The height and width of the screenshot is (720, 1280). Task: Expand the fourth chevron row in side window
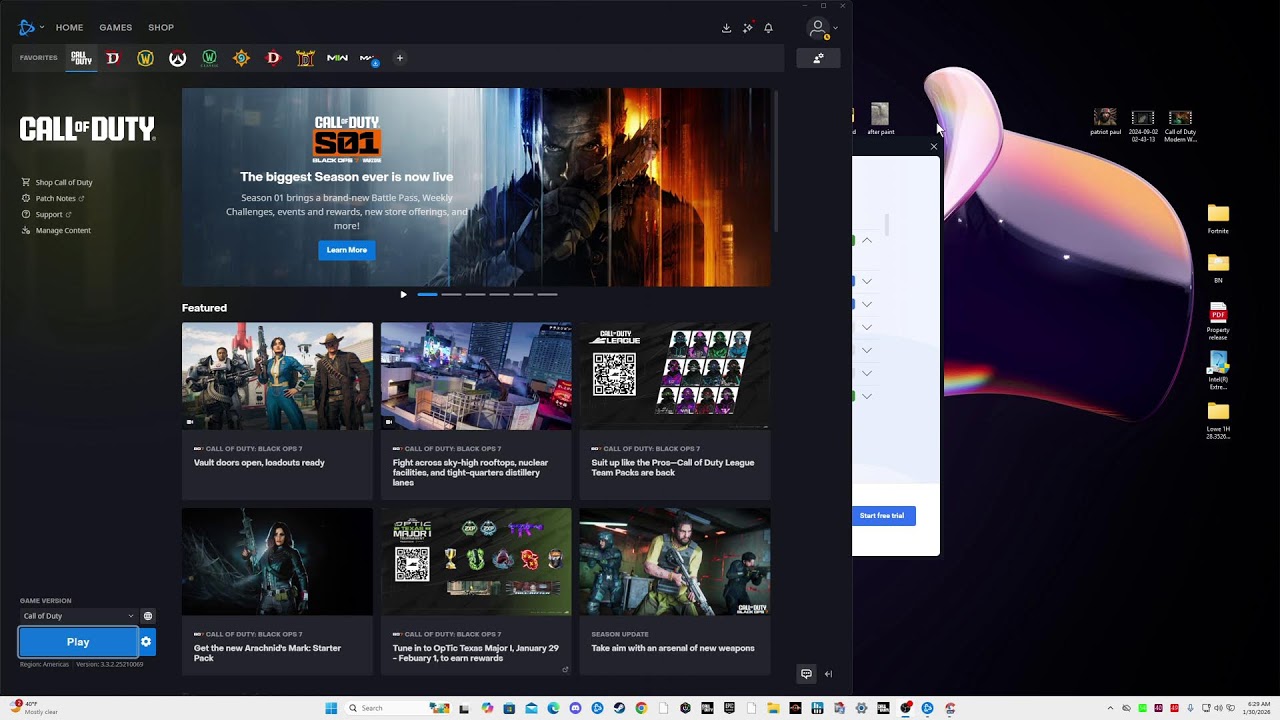pos(867,327)
